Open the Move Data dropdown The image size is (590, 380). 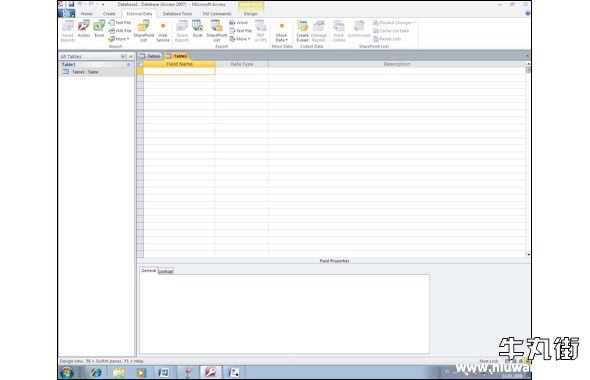tap(281, 31)
